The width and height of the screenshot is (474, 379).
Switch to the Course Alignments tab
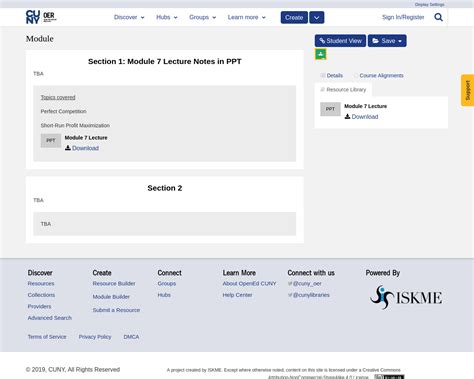pyautogui.click(x=379, y=75)
